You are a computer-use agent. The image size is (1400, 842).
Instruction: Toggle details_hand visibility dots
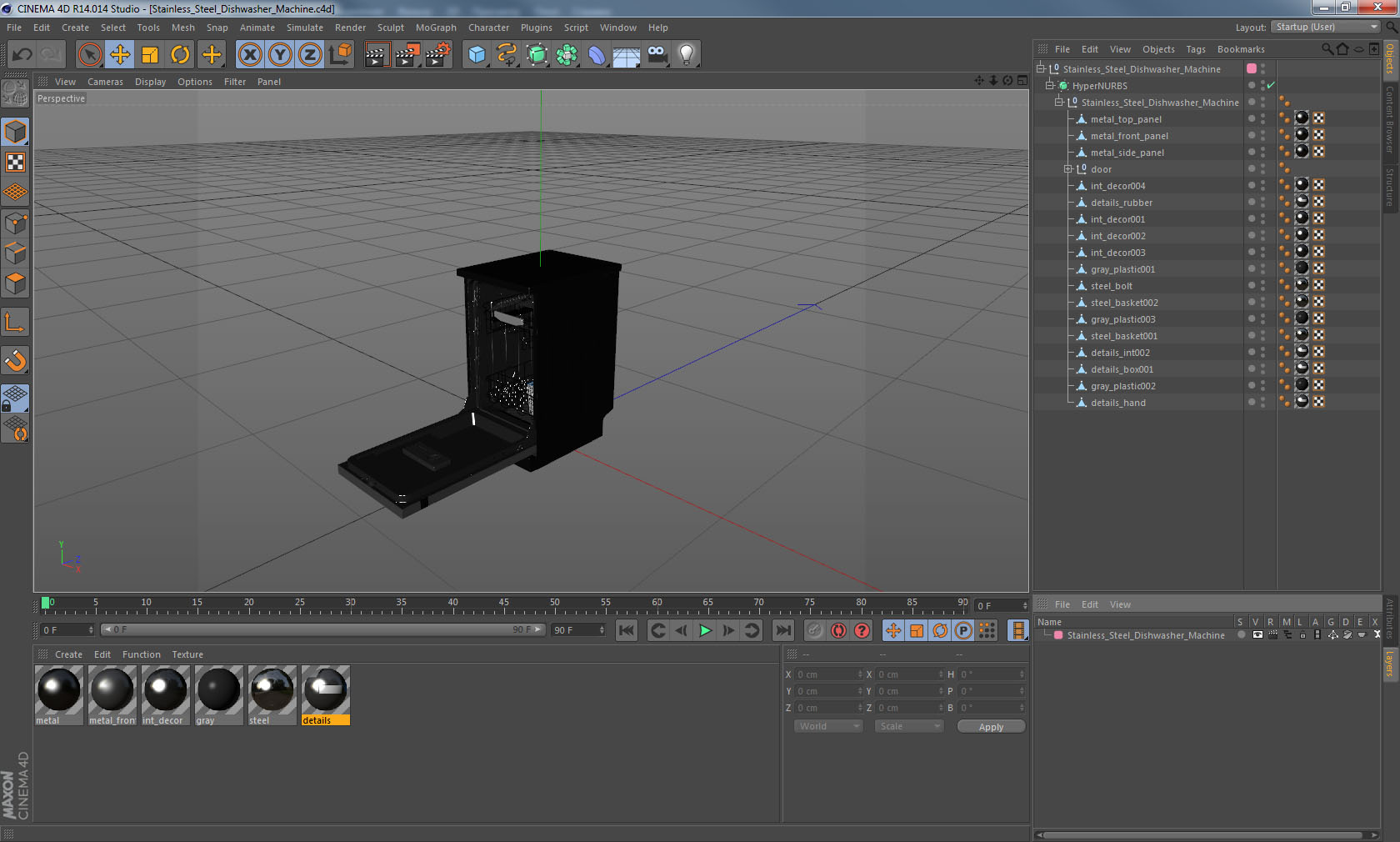tap(1262, 403)
